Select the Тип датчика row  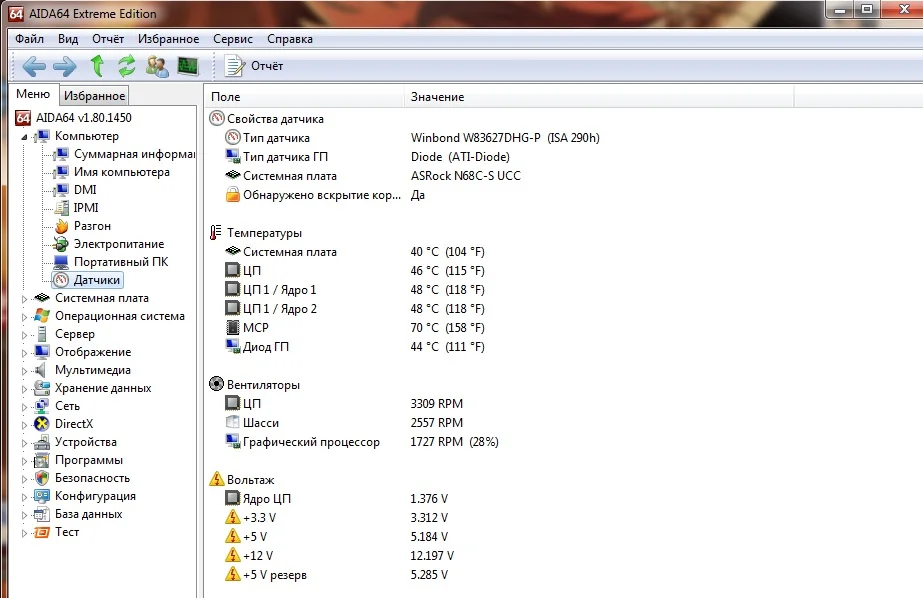coord(412,138)
